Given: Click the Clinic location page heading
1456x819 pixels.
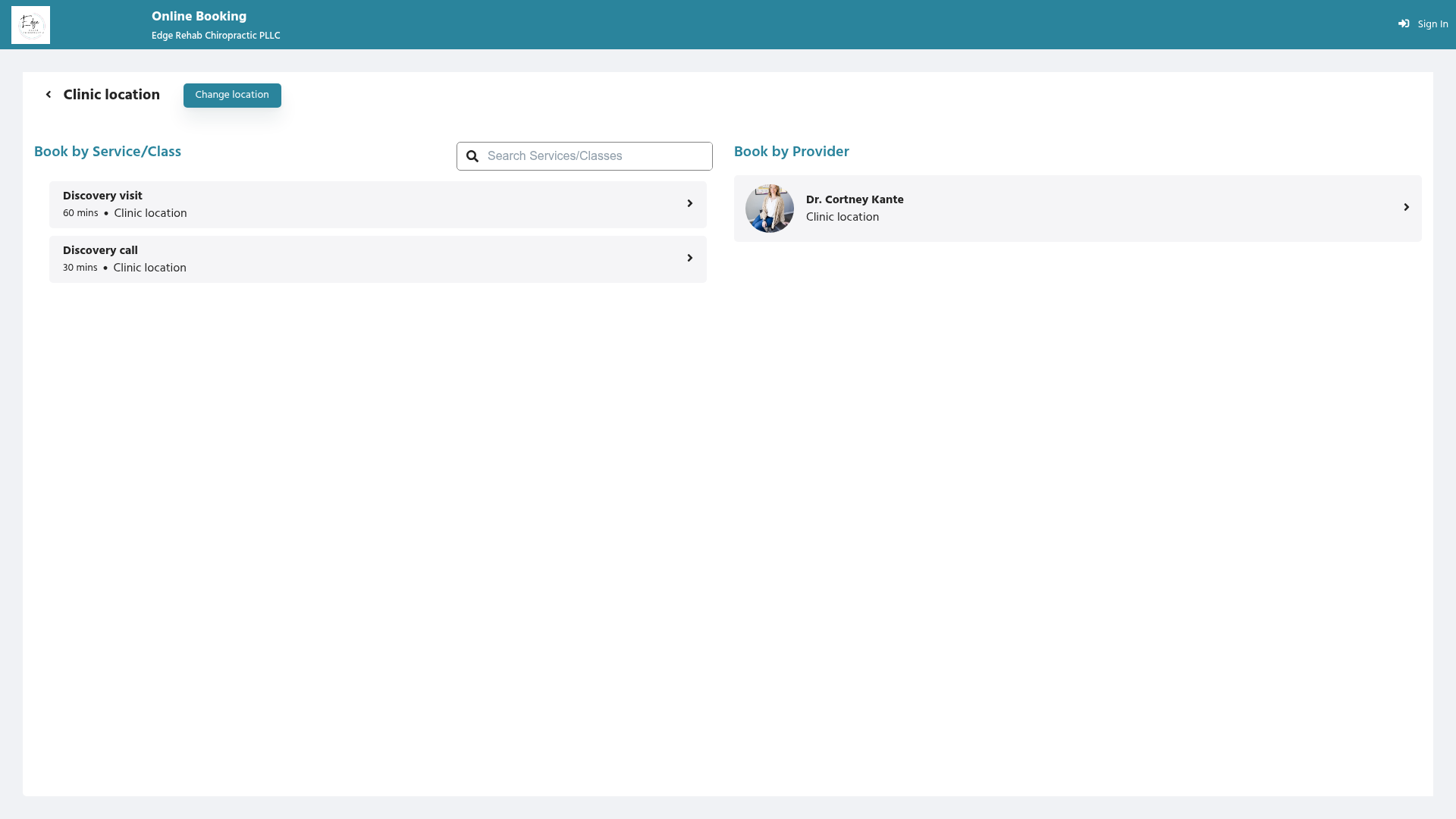Looking at the screenshot, I should point(111,95).
